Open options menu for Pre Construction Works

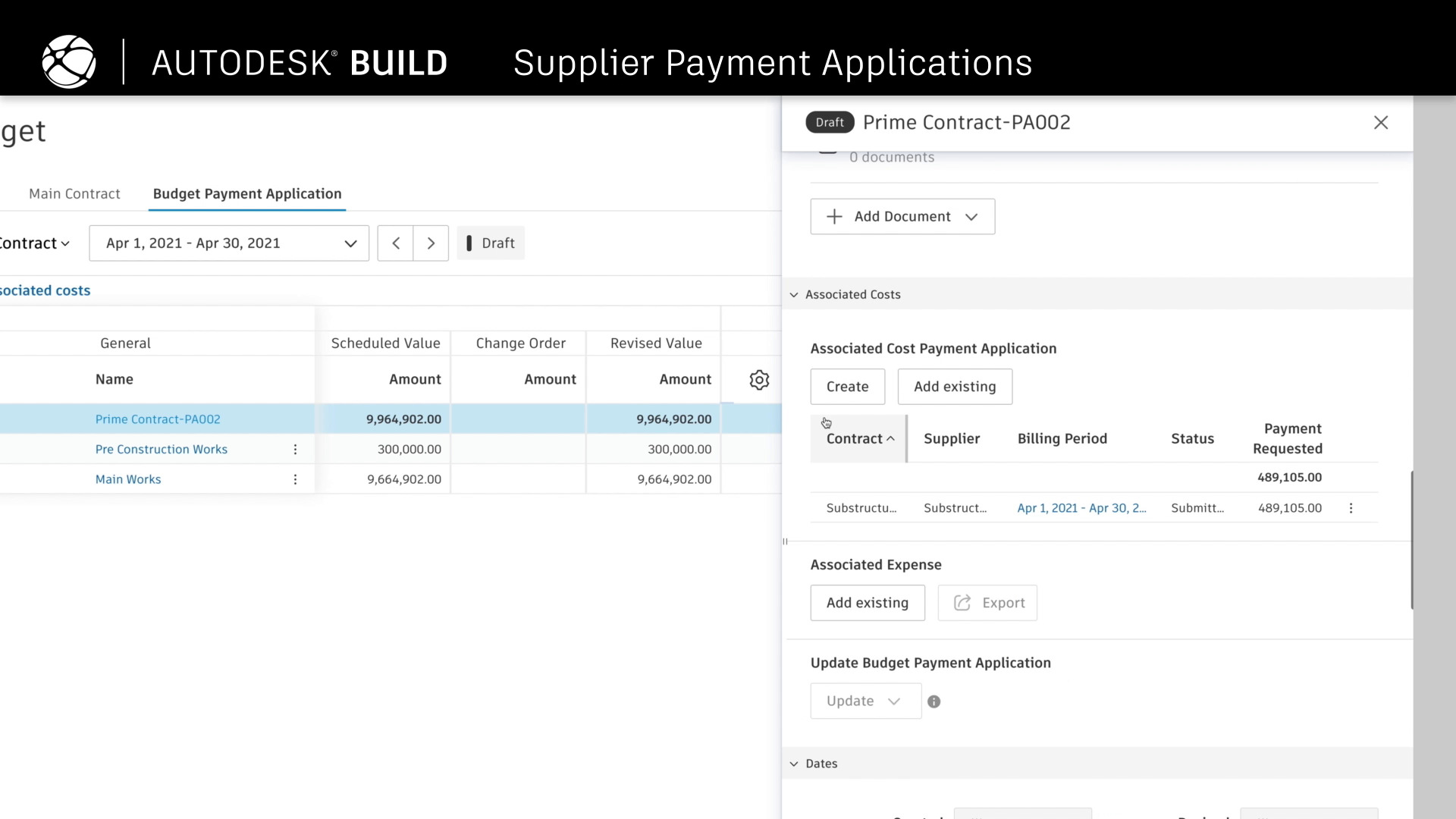[x=295, y=450]
